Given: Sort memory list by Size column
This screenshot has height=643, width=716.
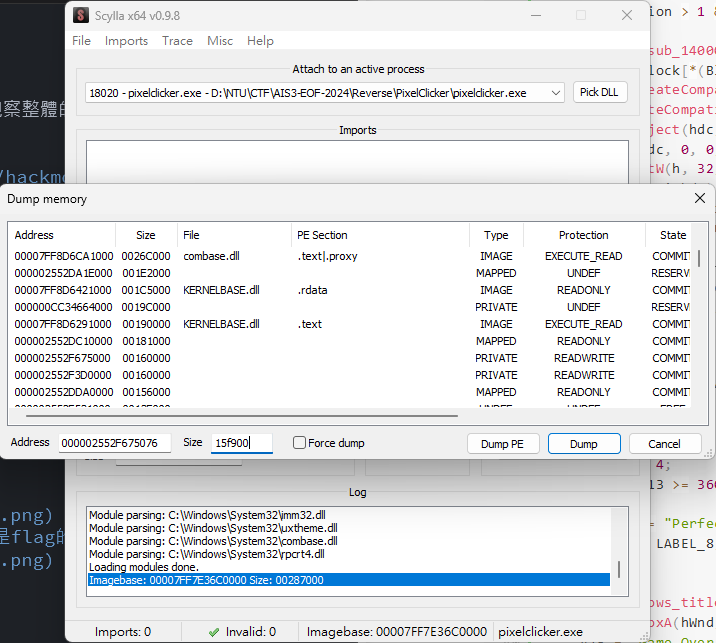Looking at the screenshot, I should [146, 235].
